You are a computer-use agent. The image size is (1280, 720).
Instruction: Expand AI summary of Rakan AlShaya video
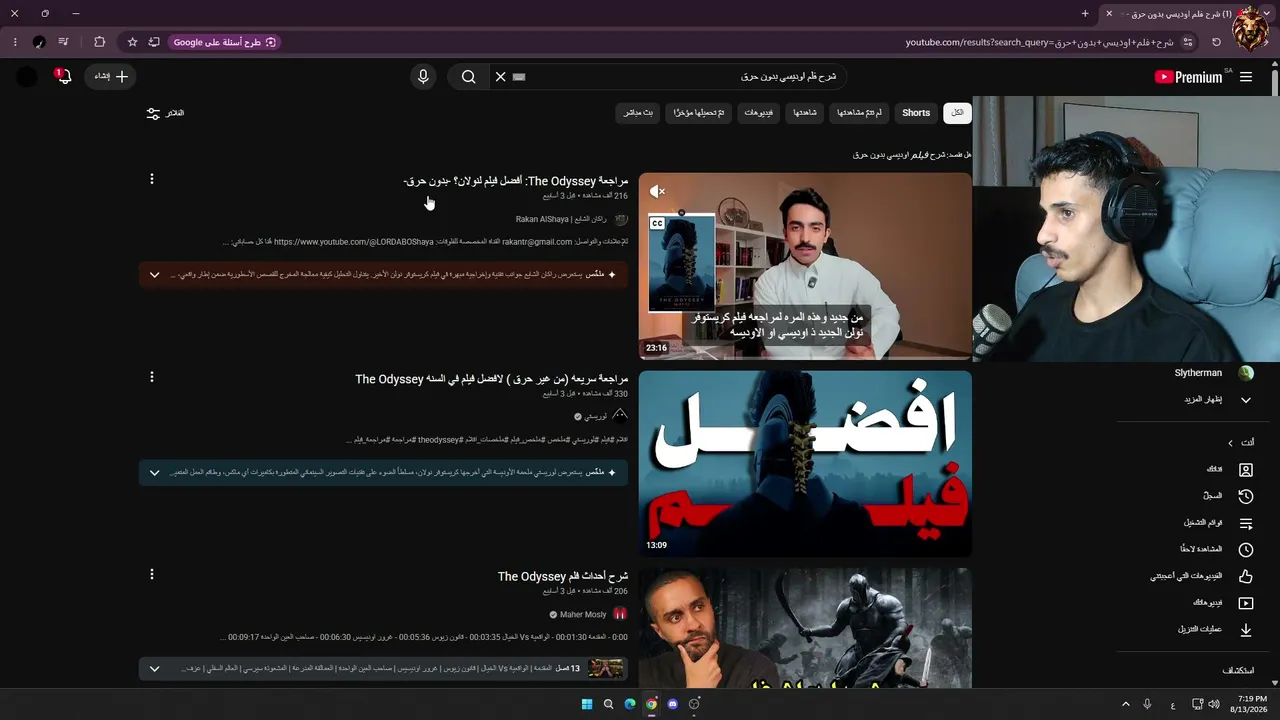(x=154, y=275)
